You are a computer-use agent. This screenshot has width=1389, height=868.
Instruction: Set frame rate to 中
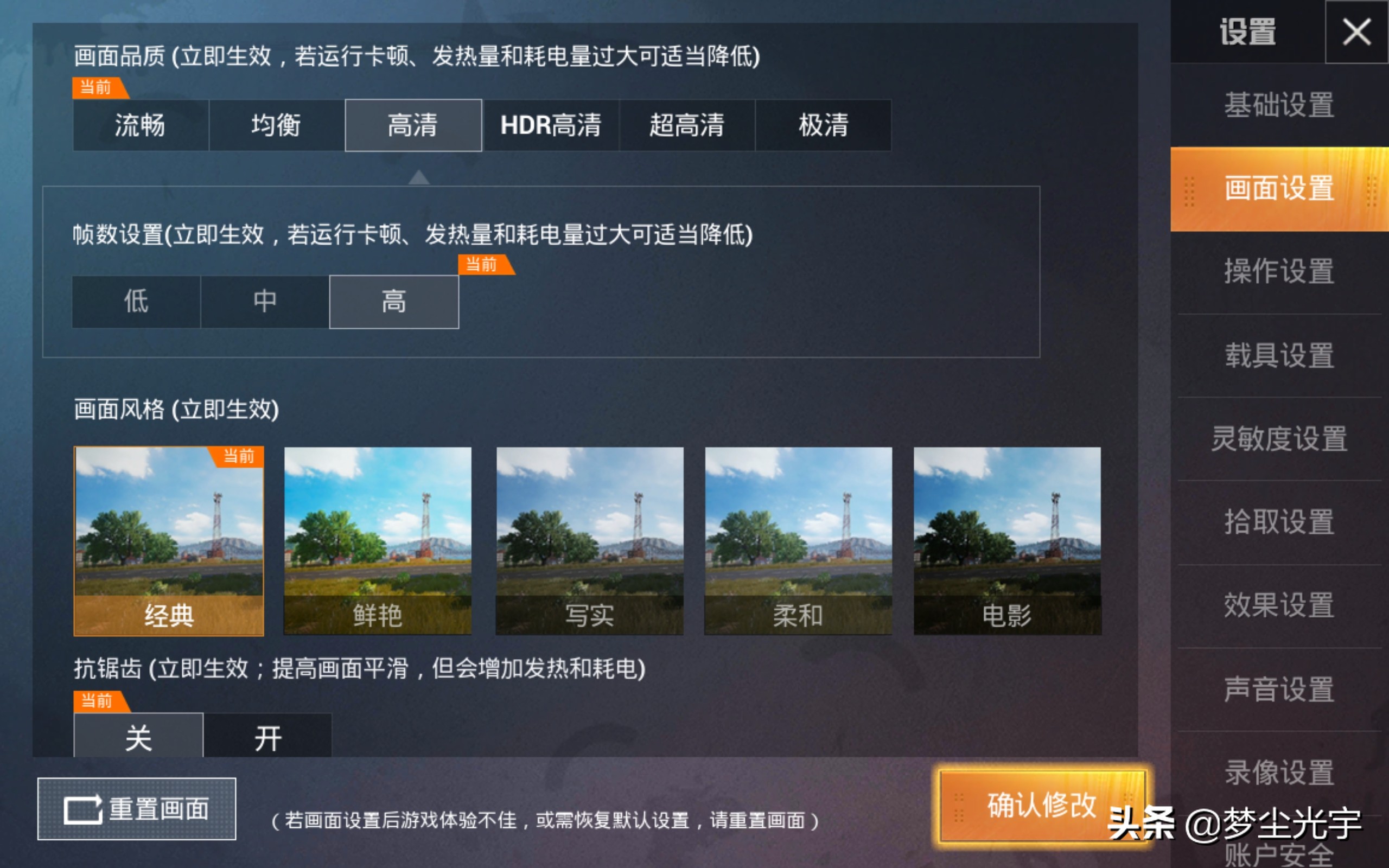[x=265, y=302]
